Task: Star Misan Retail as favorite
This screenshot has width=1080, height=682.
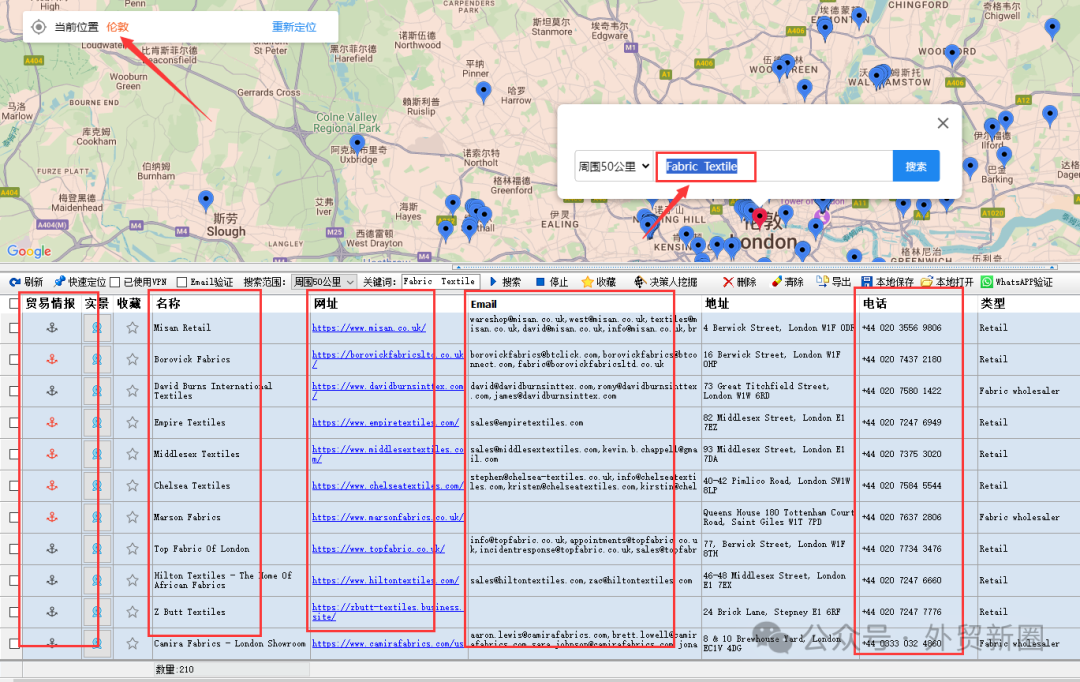Action: (x=132, y=328)
